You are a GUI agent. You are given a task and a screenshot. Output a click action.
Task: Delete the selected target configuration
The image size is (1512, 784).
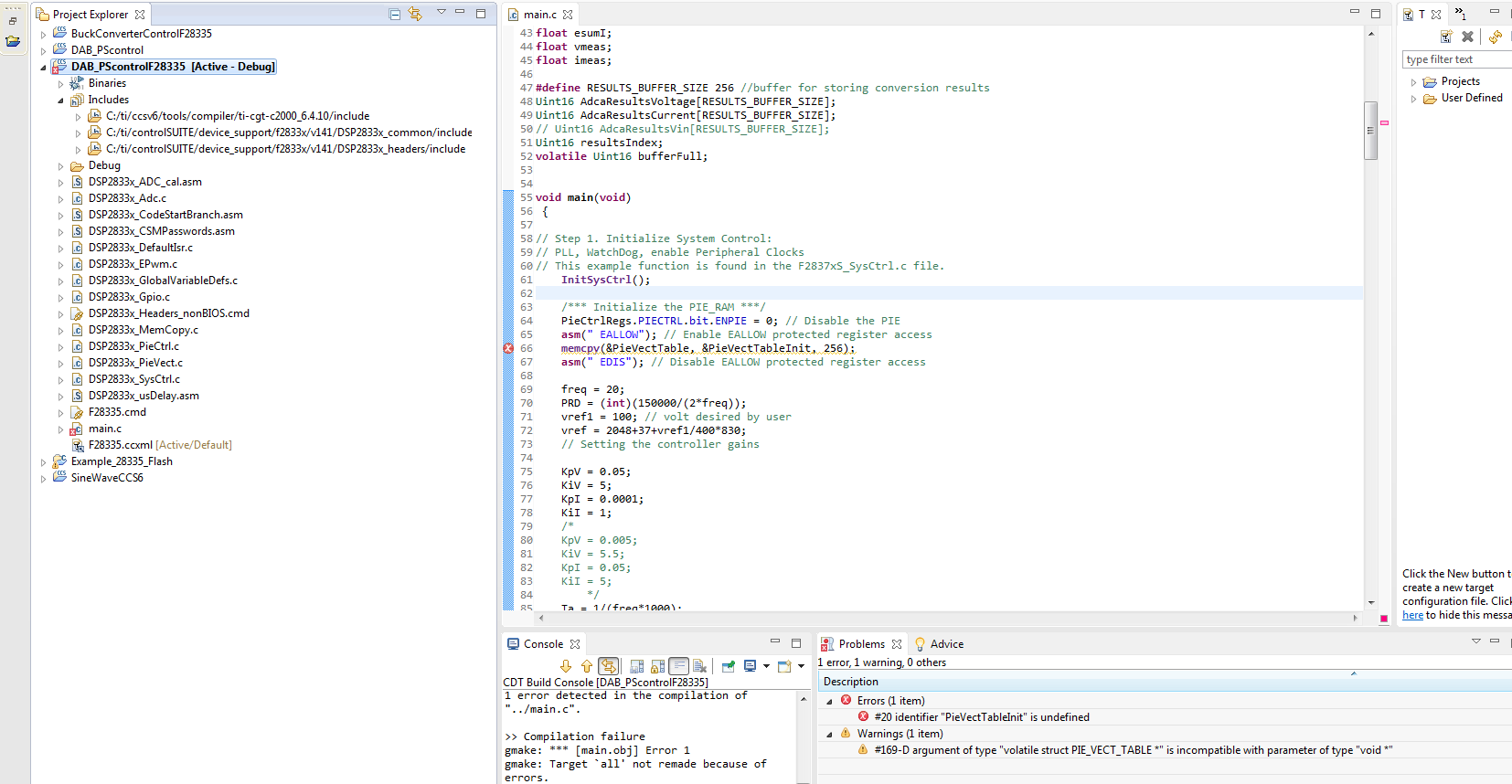tap(1467, 37)
